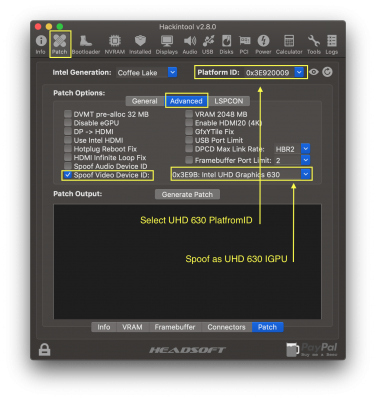Open the 0x3E9B Intel UHD Graphics 630 dropdown
The image size is (376, 400).
coord(241,174)
